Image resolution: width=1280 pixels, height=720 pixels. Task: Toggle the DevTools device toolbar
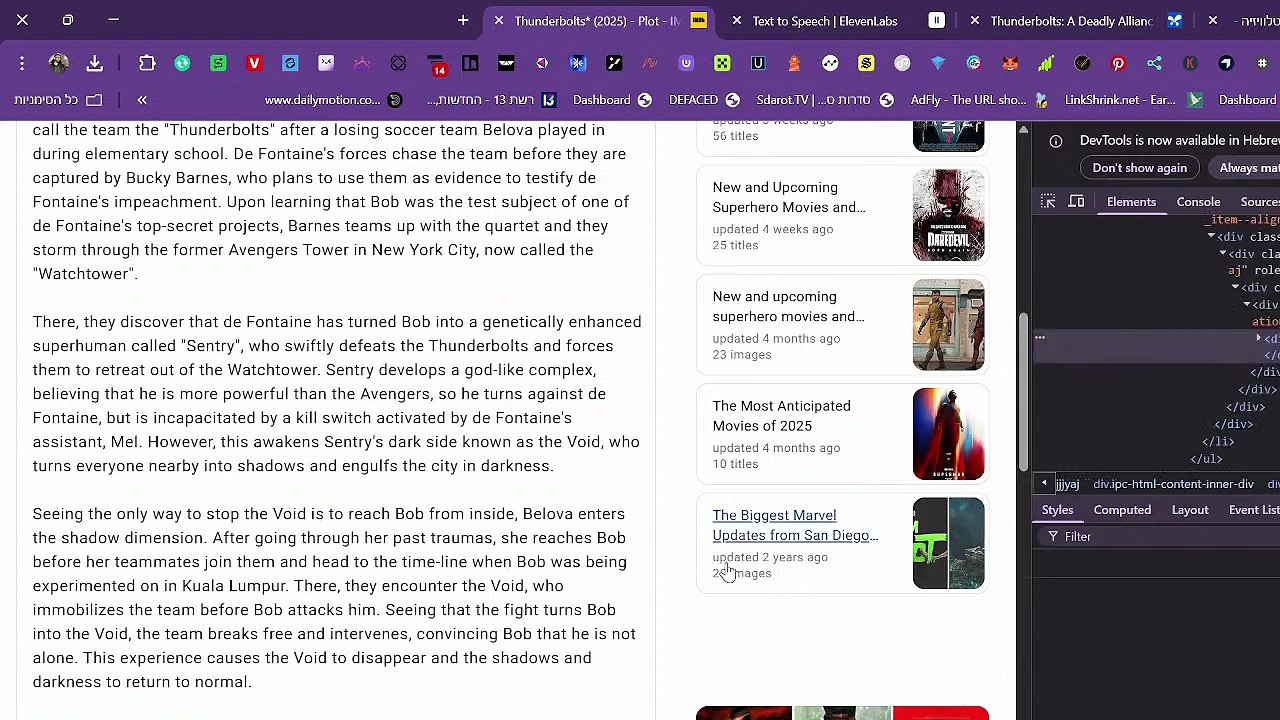(x=1076, y=202)
